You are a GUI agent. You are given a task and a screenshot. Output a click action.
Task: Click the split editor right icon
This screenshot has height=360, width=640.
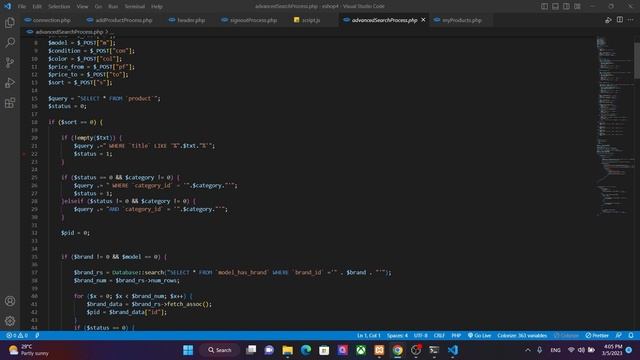click(x=620, y=20)
